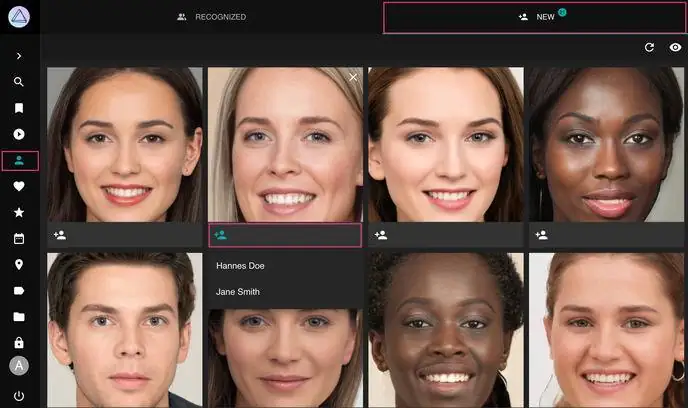Expand the sidebar navigation chevron
The width and height of the screenshot is (688, 408).
pyautogui.click(x=19, y=56)
